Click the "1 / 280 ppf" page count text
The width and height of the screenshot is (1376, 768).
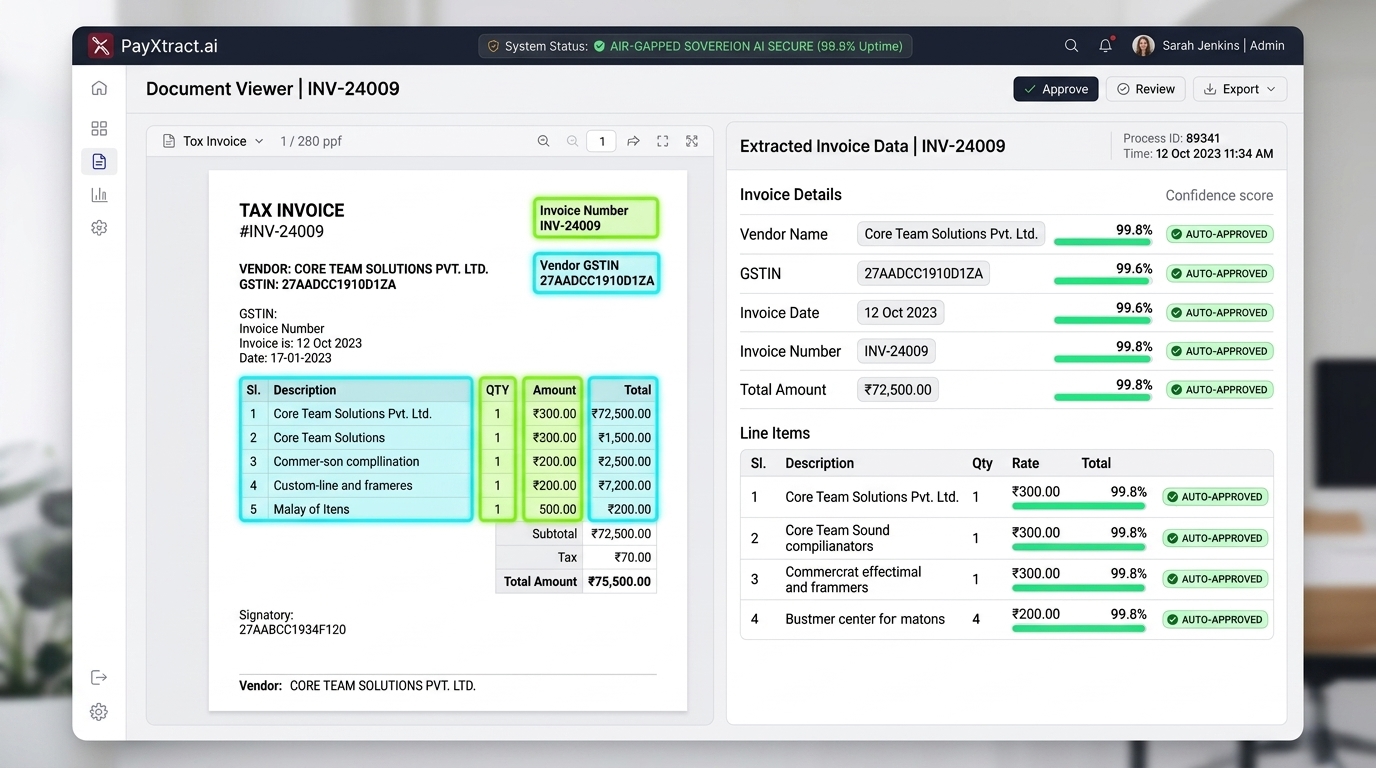[x=311, y=141]
